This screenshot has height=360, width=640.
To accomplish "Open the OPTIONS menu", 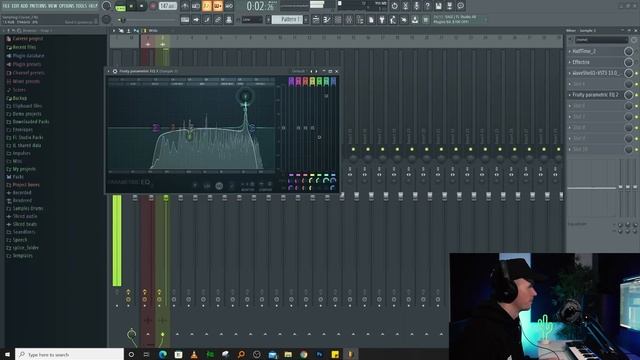I will coord(68,6).
